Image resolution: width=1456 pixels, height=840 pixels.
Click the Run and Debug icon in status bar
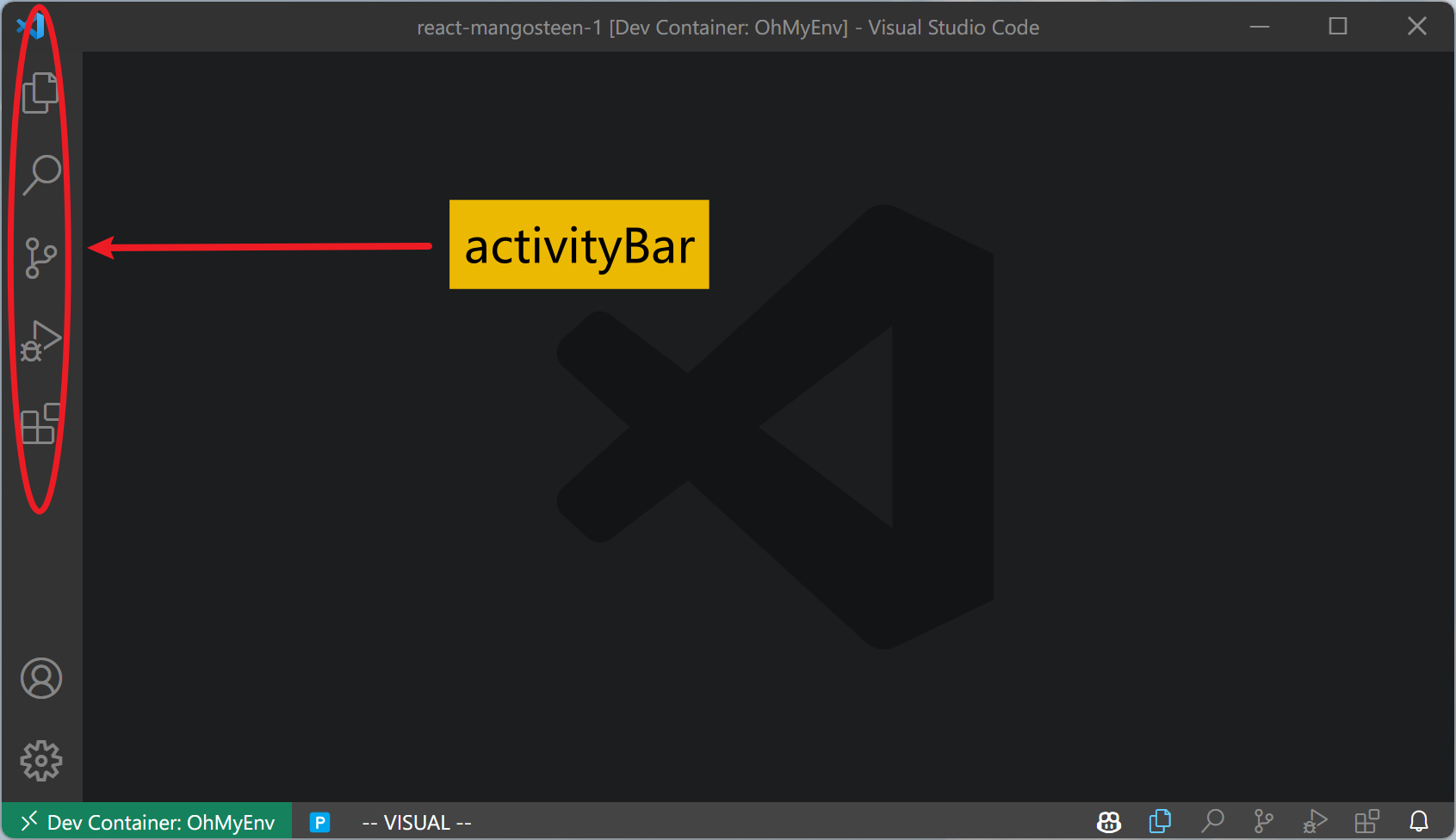[x=1315, y=822]
